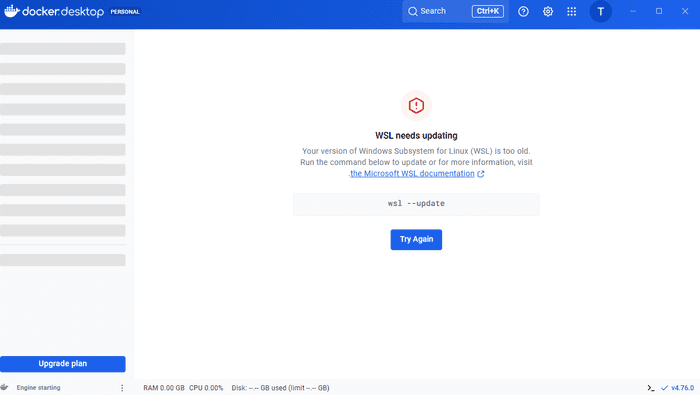Click the v4.76.0 version label
This screenshot has height=395, width=700.
[x=683, y=388]
